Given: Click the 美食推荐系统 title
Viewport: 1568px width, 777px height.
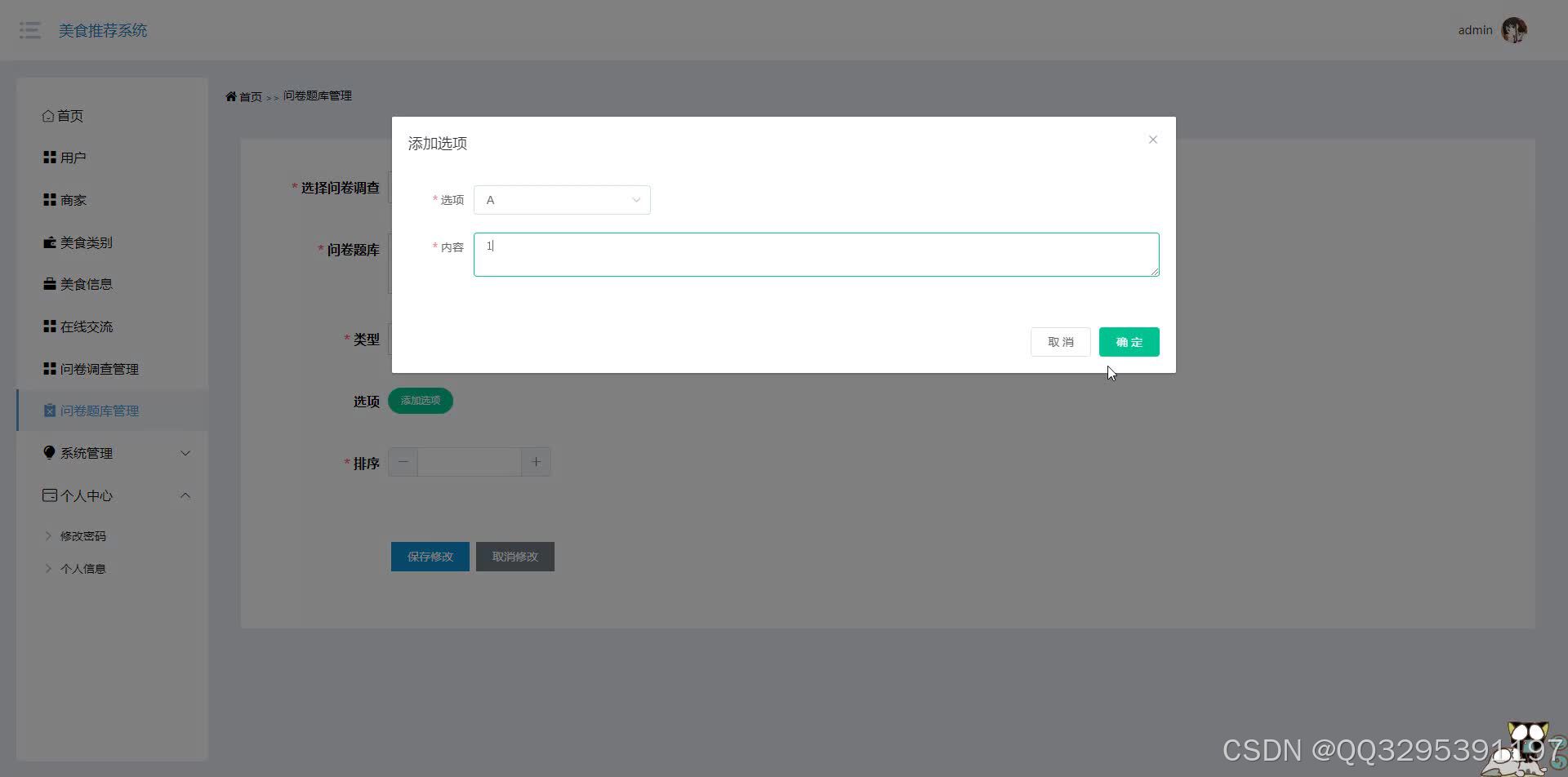Looking at the screenshot, I should pos(103,30).
